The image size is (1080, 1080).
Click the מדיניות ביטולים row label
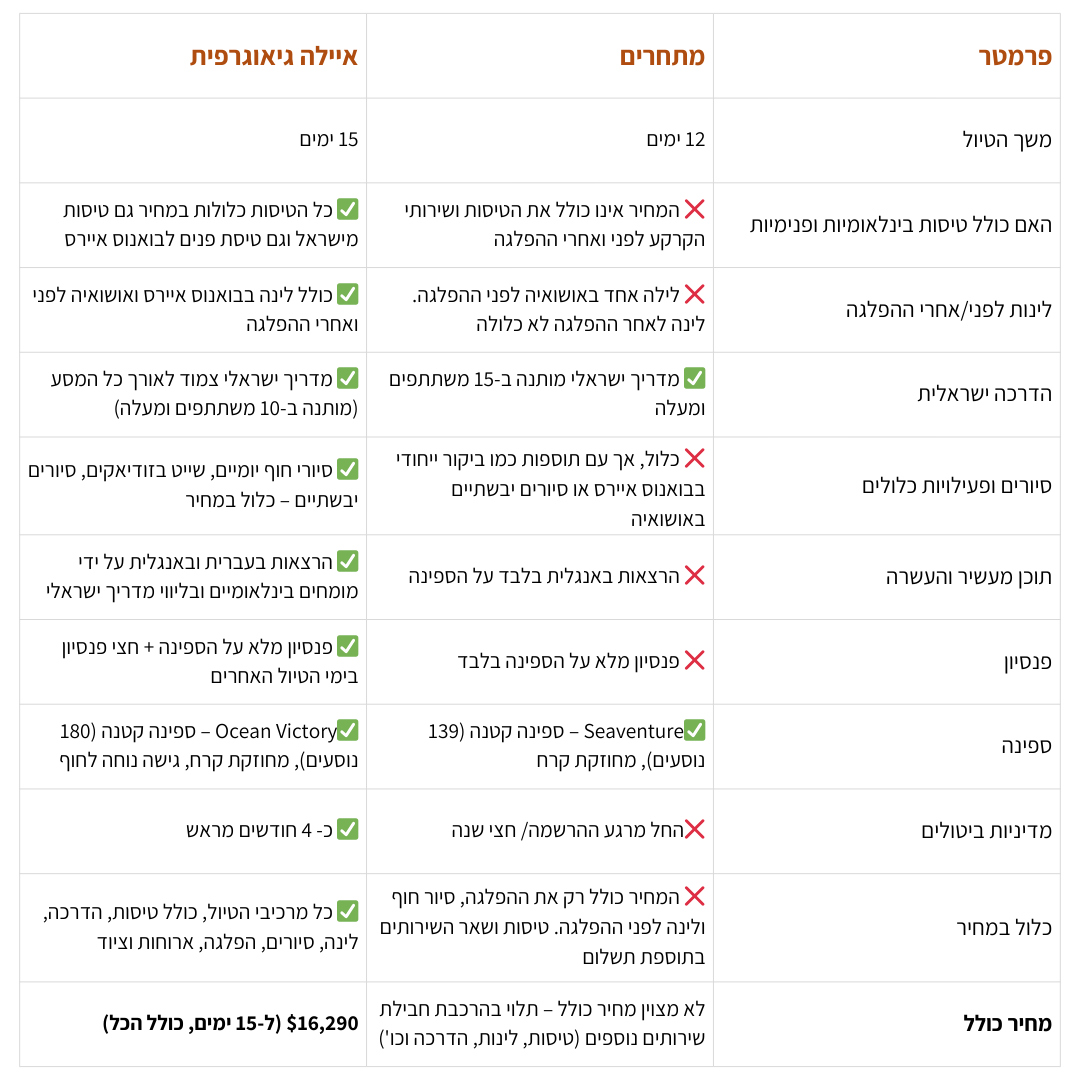[x=987, y=831]
